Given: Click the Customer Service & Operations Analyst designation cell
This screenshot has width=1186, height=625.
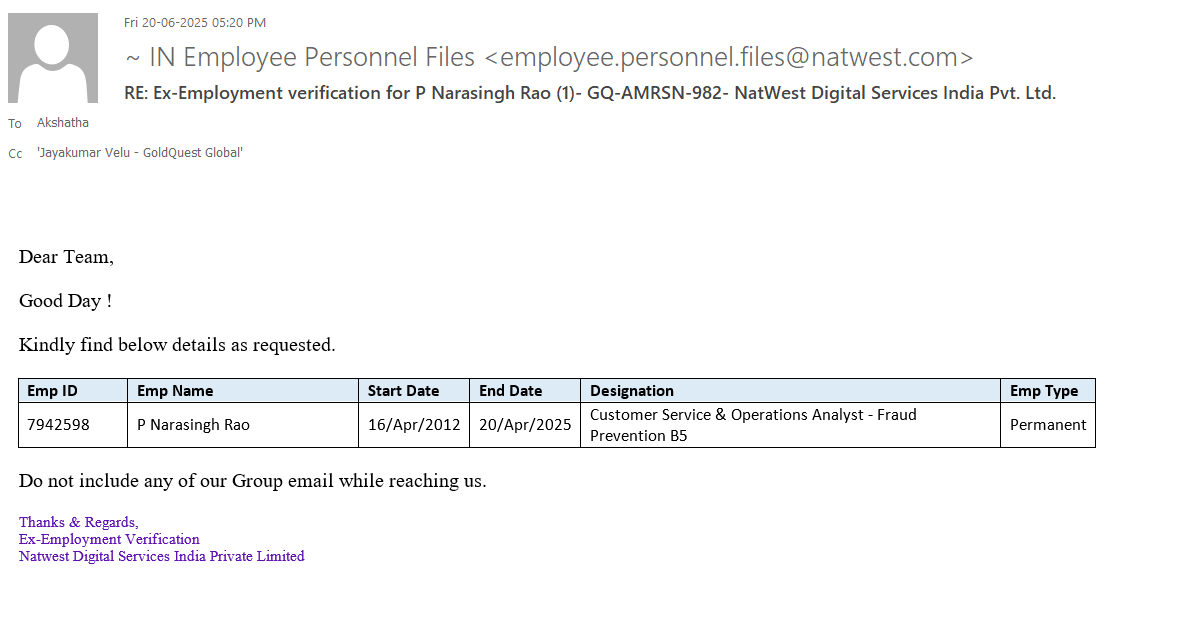Looking at the screenshot, I should click(x=753, y=425).
